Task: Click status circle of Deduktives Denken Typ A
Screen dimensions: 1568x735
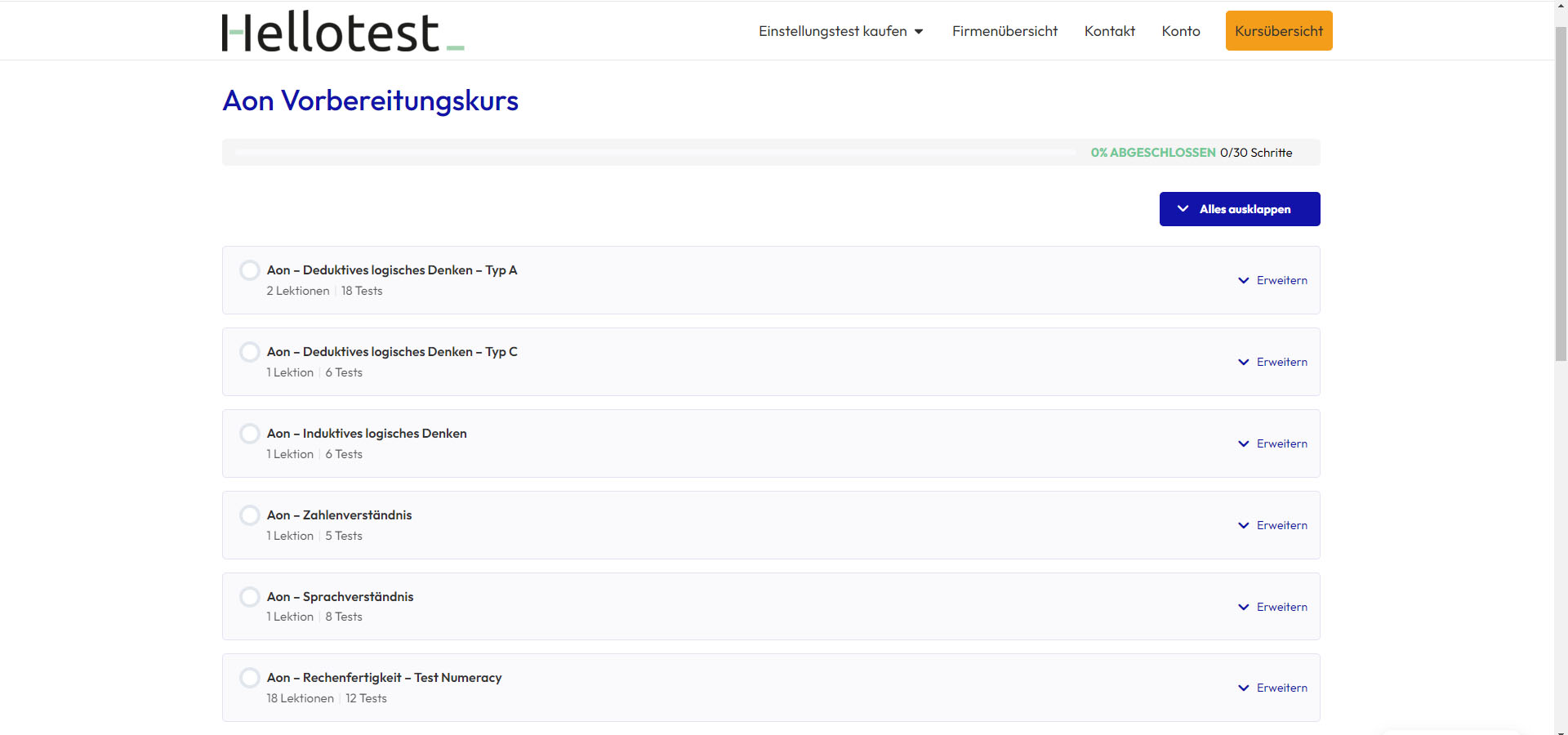Action: pos(250,270)
